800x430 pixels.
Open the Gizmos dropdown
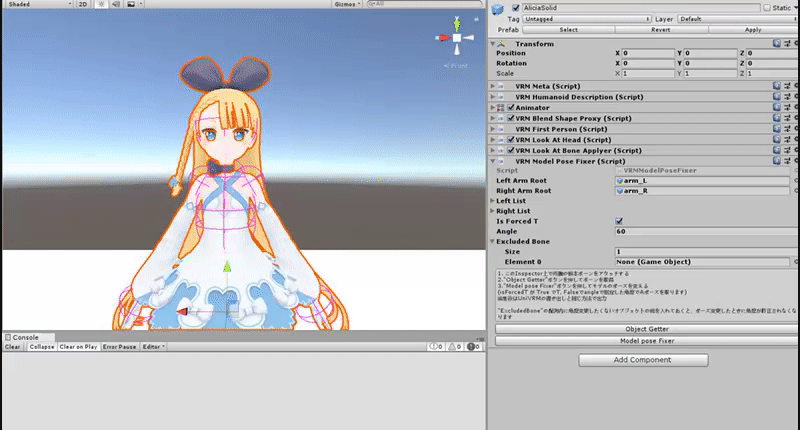pyautogui.click(x=347, y=4)
